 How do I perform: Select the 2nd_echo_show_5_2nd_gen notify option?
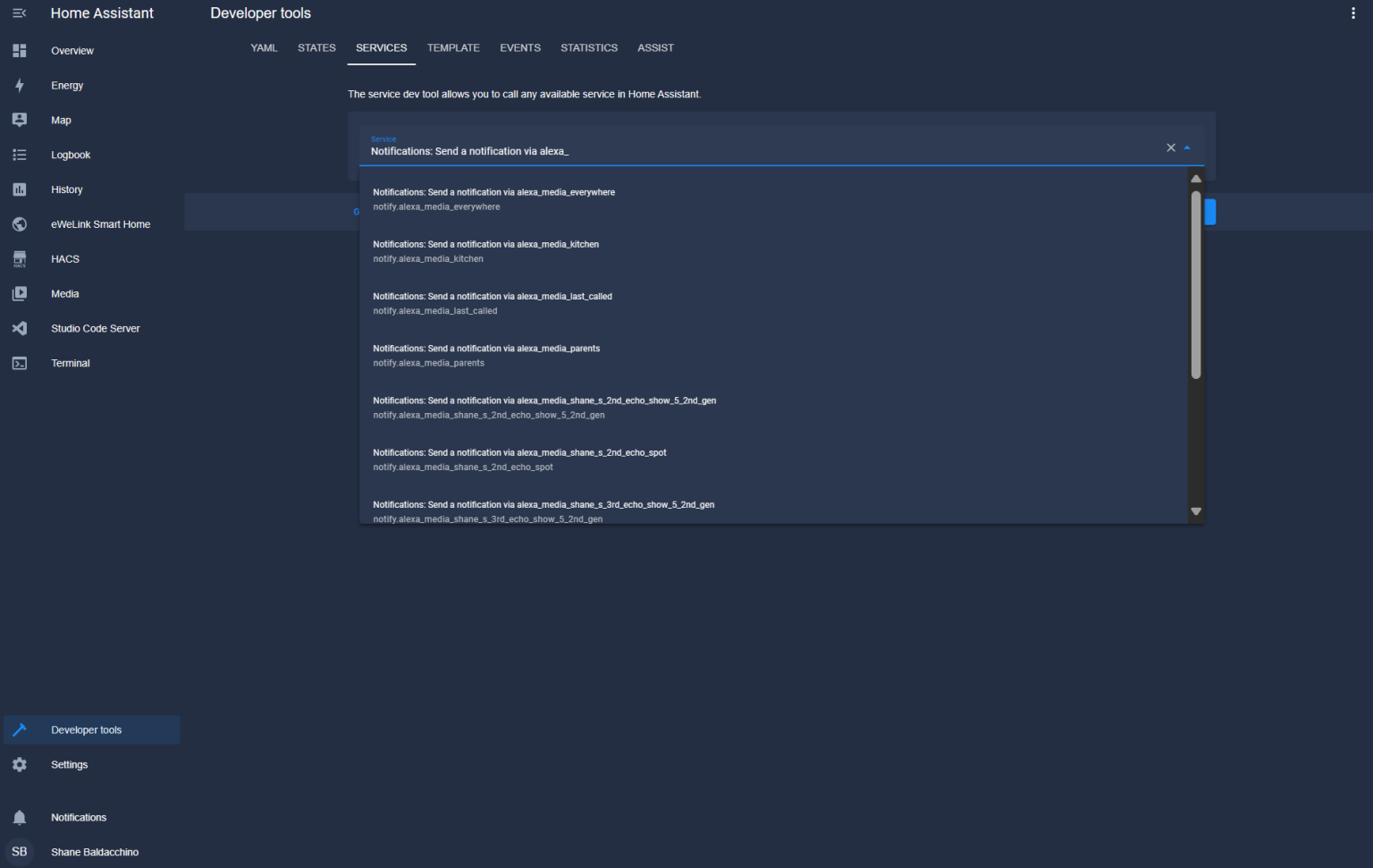click(773, 408)
